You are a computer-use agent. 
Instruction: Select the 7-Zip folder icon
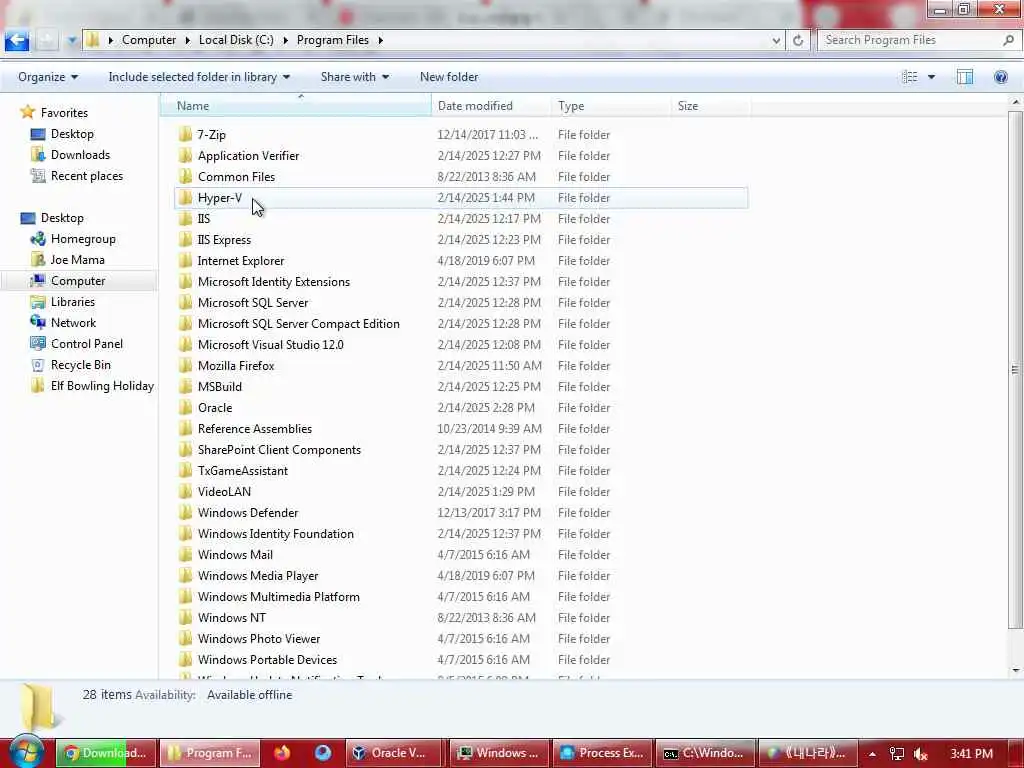click(x=185, y=135)
